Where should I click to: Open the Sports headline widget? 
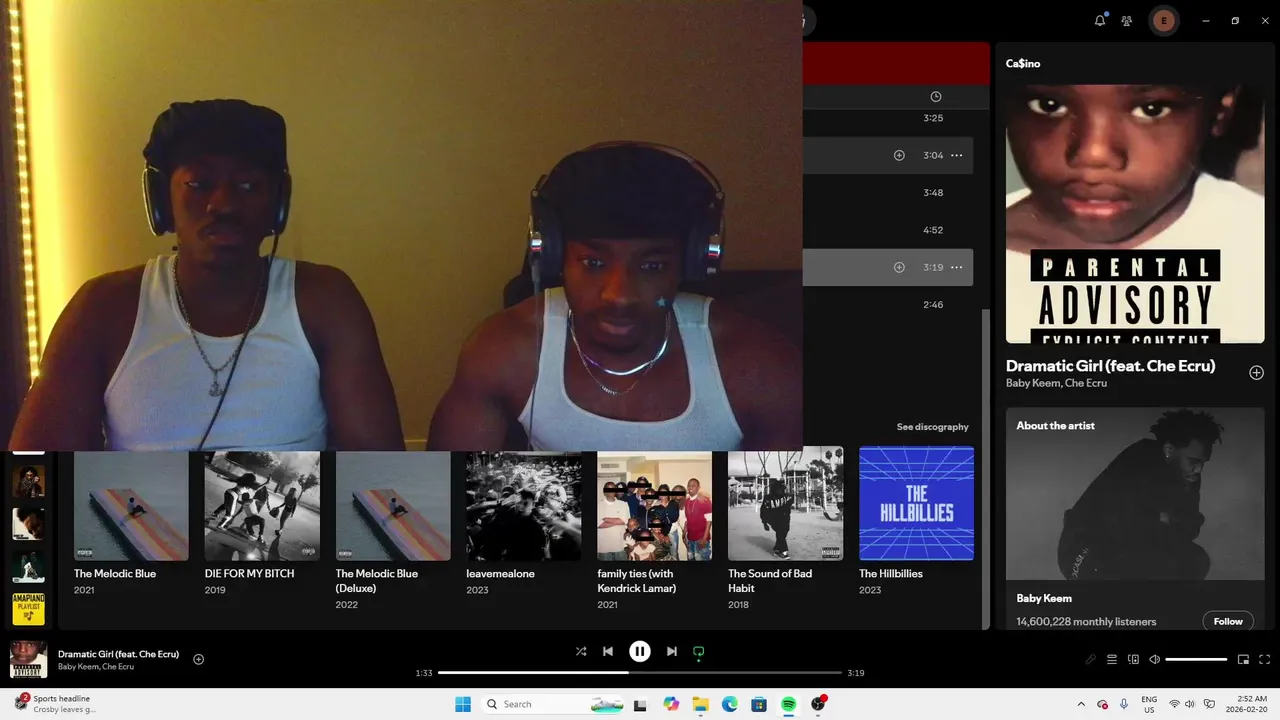(55, 704)
